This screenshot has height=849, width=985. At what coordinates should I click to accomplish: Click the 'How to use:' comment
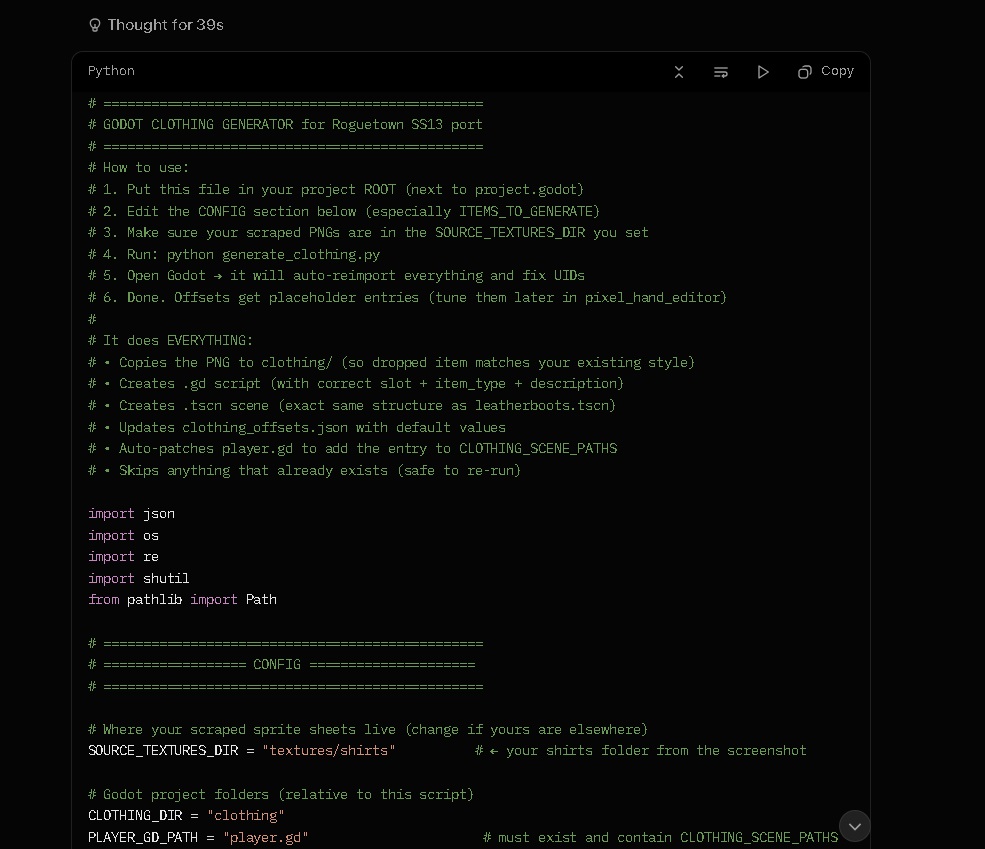point(138,168)
